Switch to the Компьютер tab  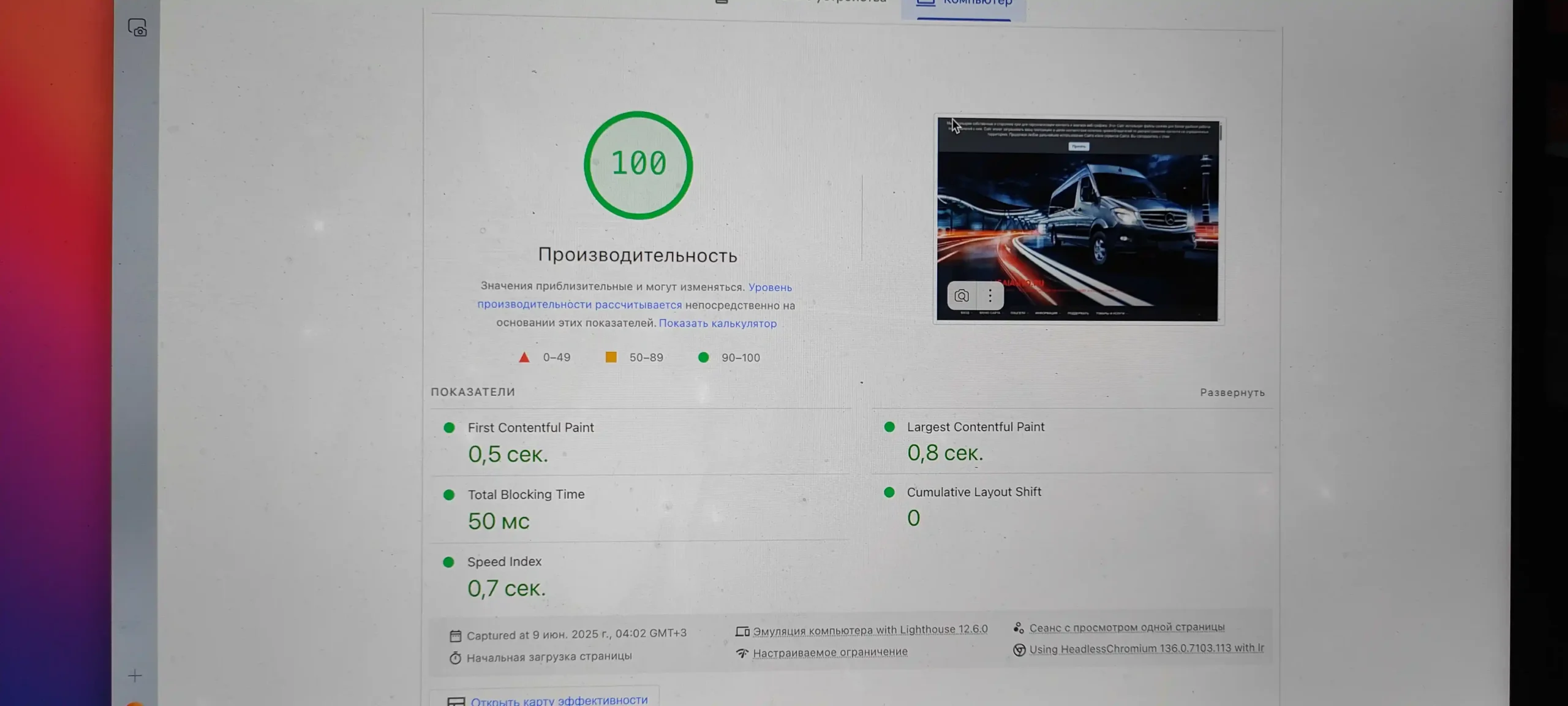tap(964, 5)
